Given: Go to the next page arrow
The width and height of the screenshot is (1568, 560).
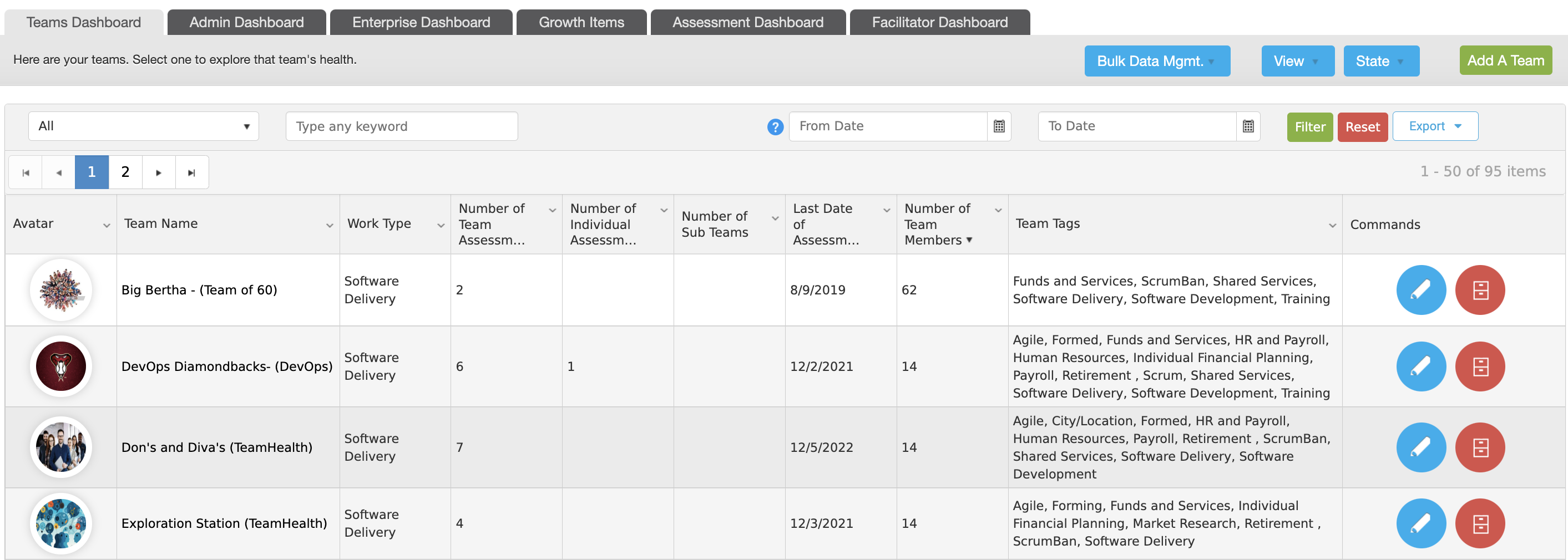Looking at the screenshot, I should click(x=158, y=172).
